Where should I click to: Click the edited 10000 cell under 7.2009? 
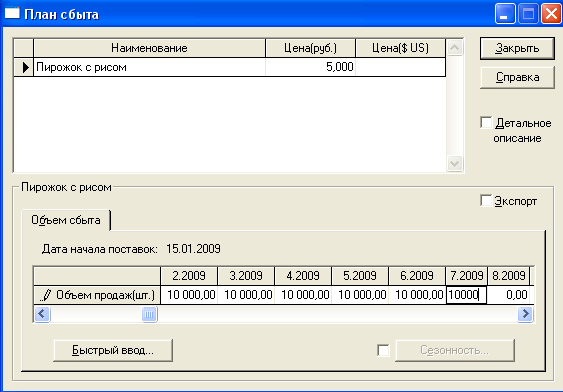(466, 295)
